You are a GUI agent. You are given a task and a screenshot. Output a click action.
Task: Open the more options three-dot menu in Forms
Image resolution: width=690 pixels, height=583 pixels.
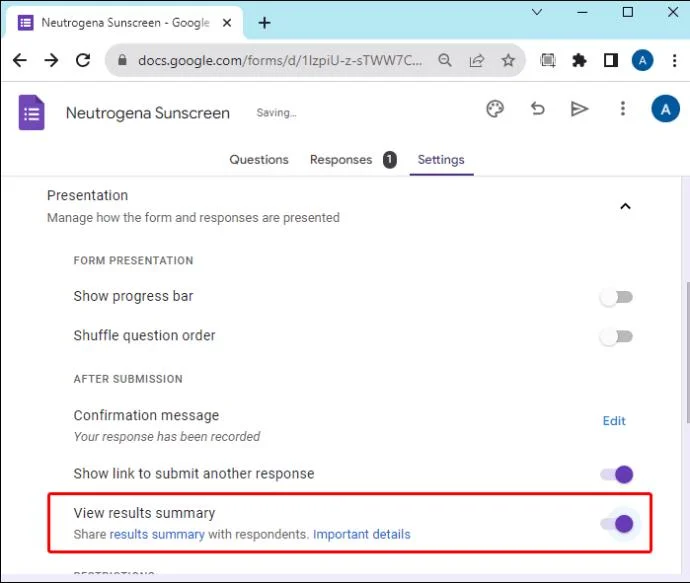coord(622,109)
